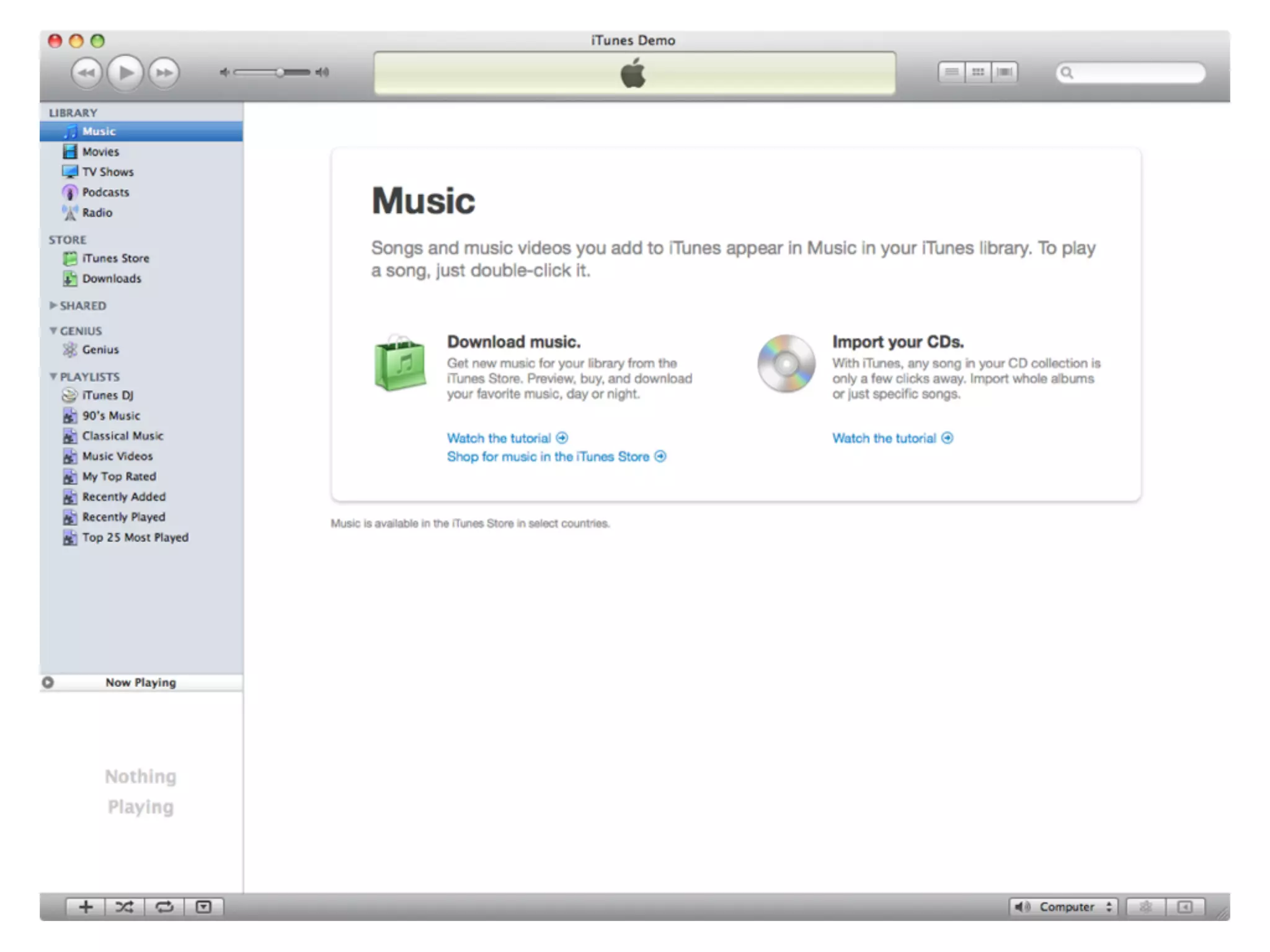Expand the Shared section
The height and width of the screenshot is (952, 1270).
pyautogui.click(x=53, y=306)
